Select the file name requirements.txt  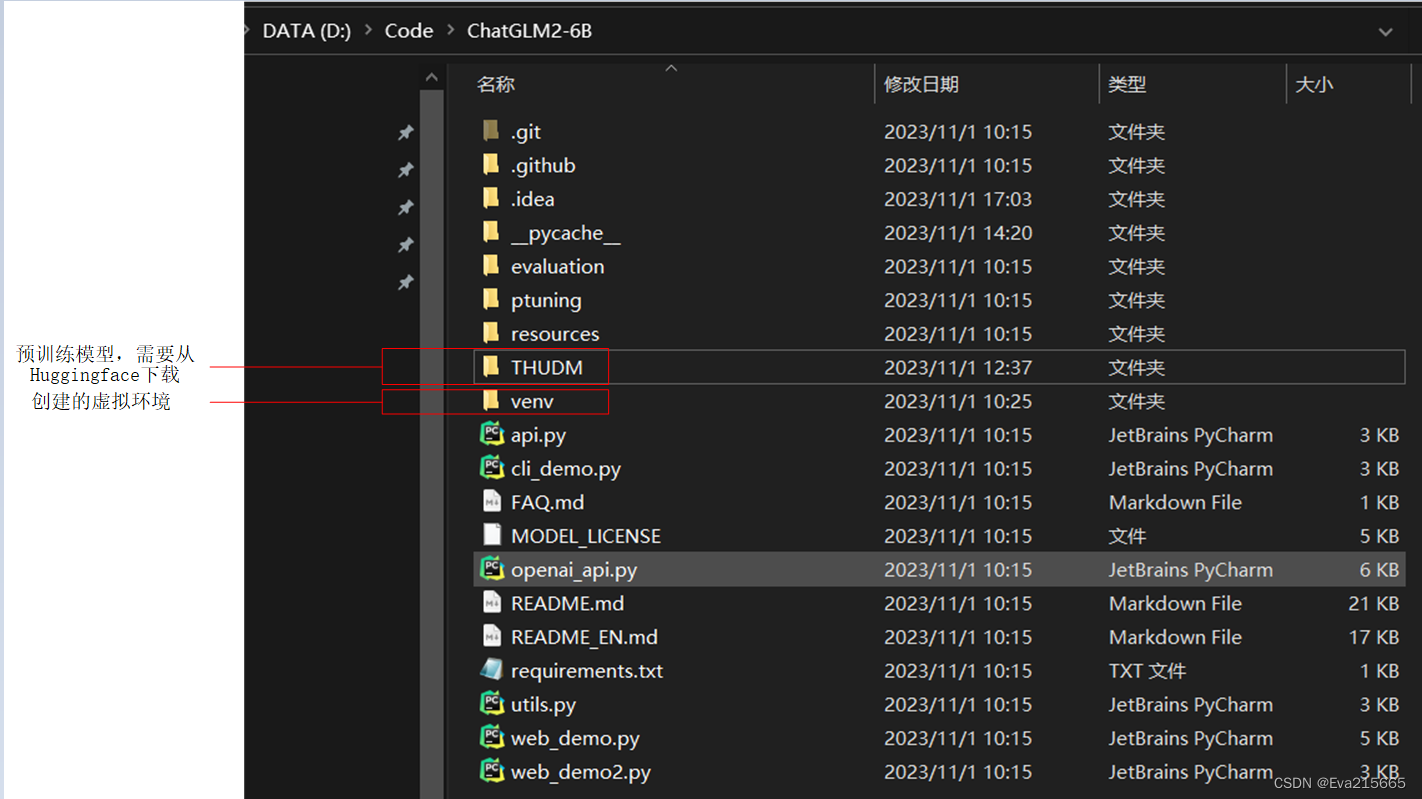coord(587,671)
